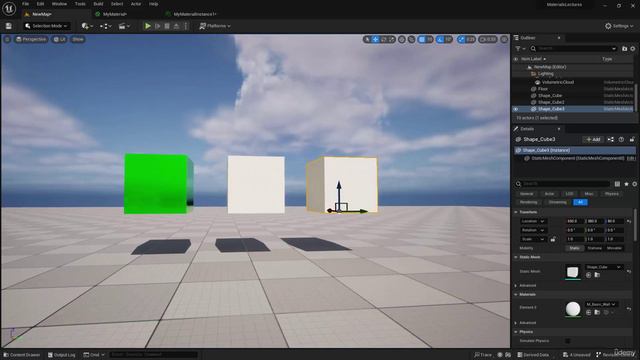Select the Physics filter in Details
Image resolution: width=640 pixels, height=360 pixels.
pyautogui.click(x=611, y=194)
